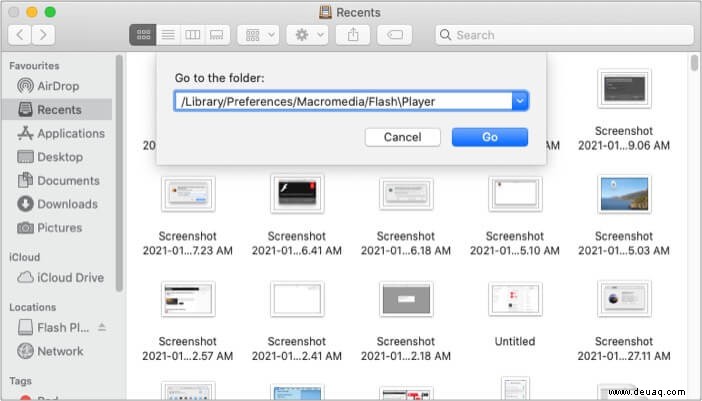Screen dimensions: 702x401
Task: Switch to list view
Action: (x=168, y=35)
